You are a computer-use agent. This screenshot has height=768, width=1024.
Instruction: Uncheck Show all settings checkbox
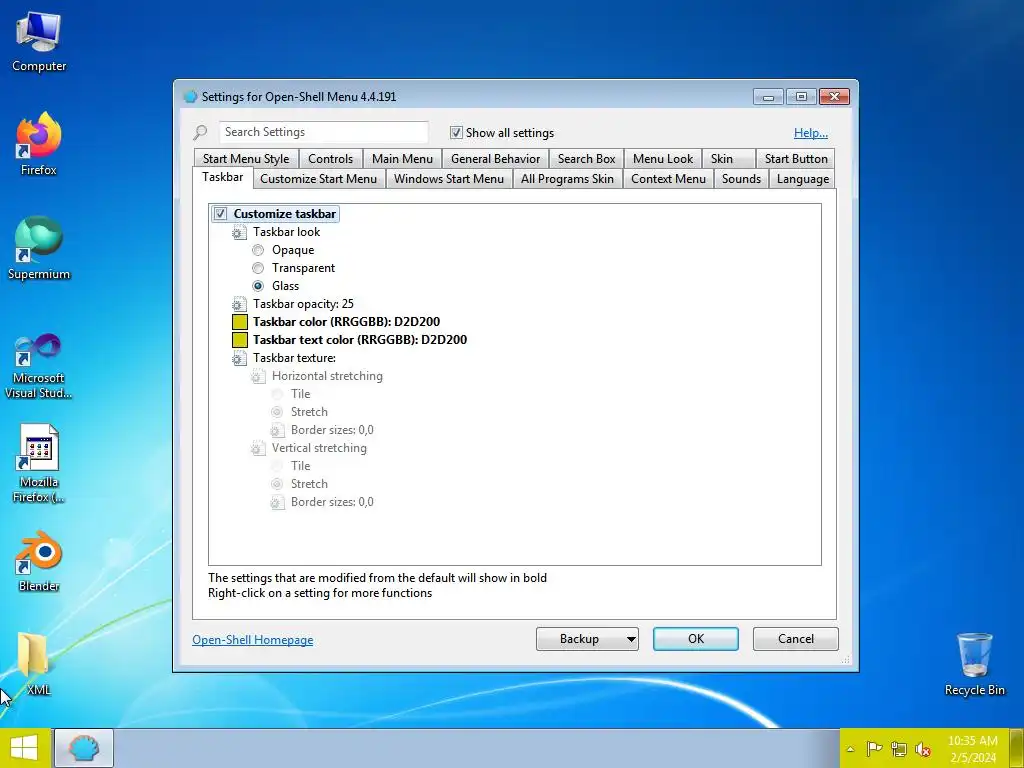(x=456, y=133)
